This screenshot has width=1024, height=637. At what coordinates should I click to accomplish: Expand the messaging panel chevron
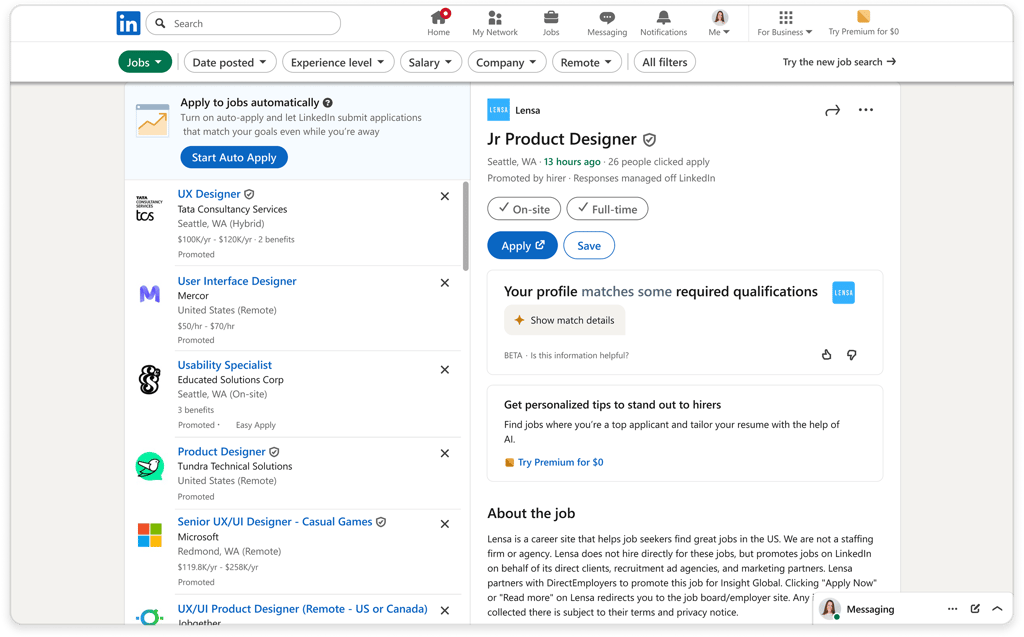(997, 609)
